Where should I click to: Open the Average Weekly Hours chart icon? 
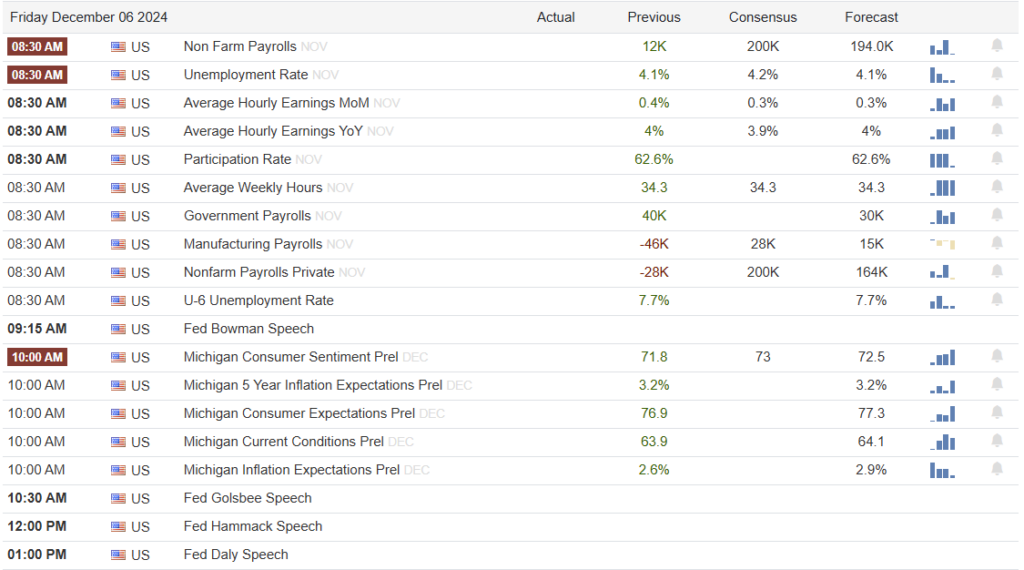tap(942, 188)
